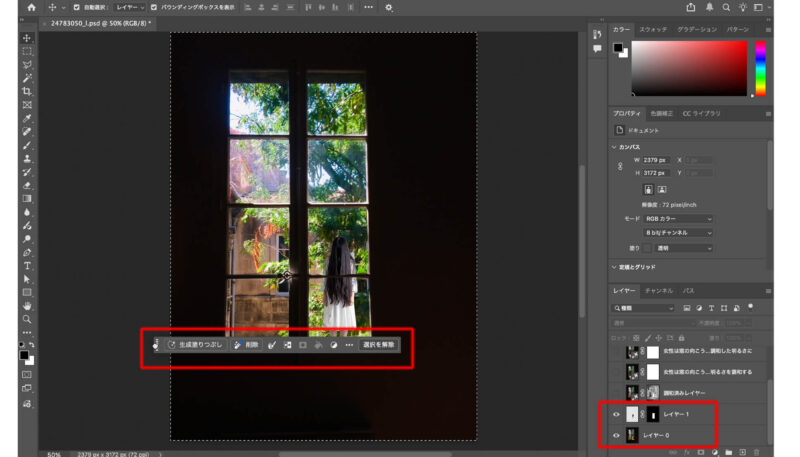Screen dimensions: 800x457
Task: Select the Crop tool in the toolbar
Action: pos(27,91)
